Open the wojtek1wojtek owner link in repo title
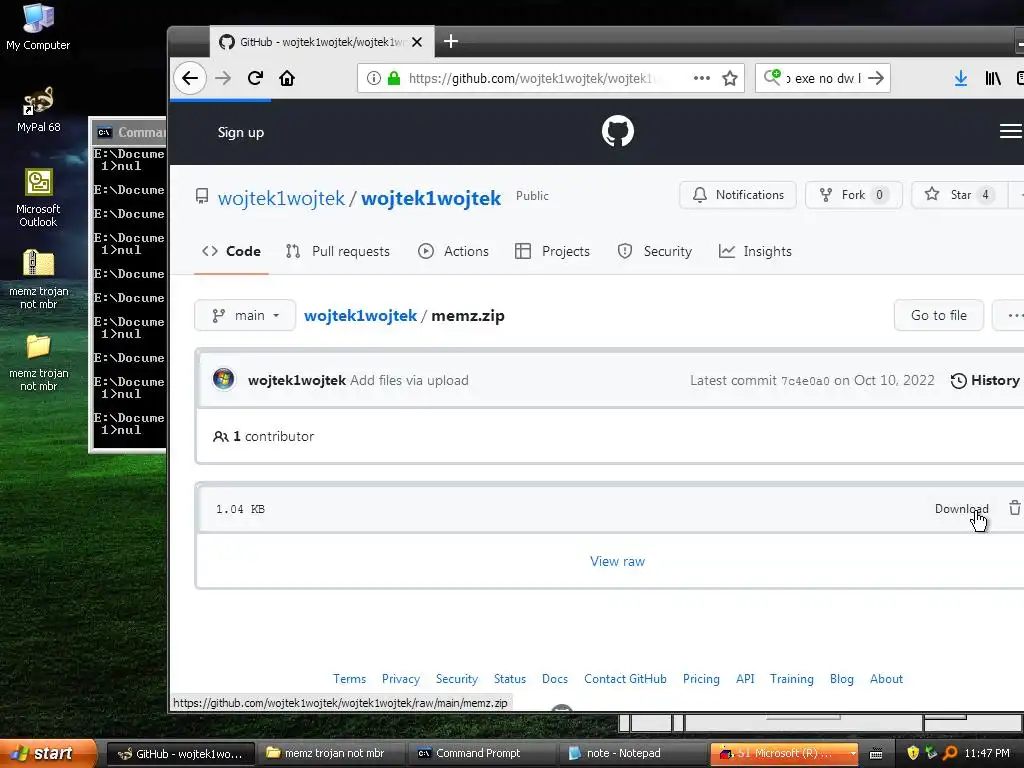The height and width of the screenshot is (768, 1024). coord(281,198)
